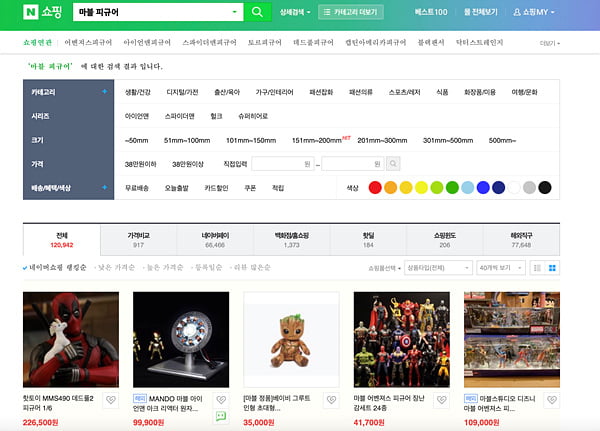Sort by 높은 가격순

coord(165,268)
